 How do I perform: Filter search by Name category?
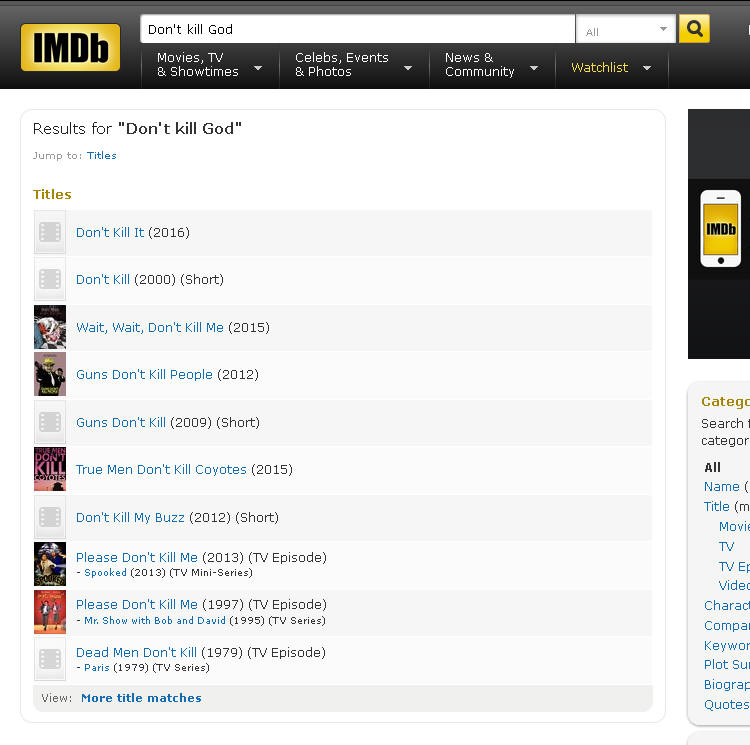click(721, 487)
